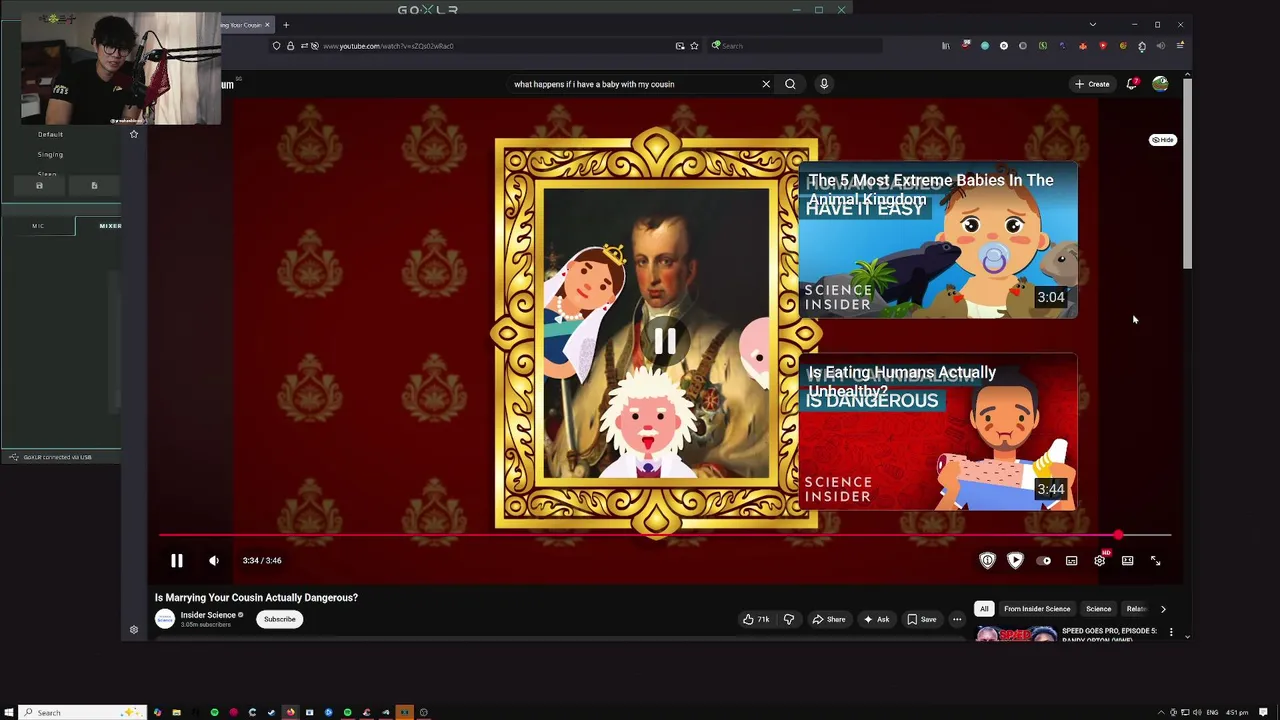1280x720 pixels.
Task: Select the Default profile in GoXLR
Action: (x=50, y=134)
